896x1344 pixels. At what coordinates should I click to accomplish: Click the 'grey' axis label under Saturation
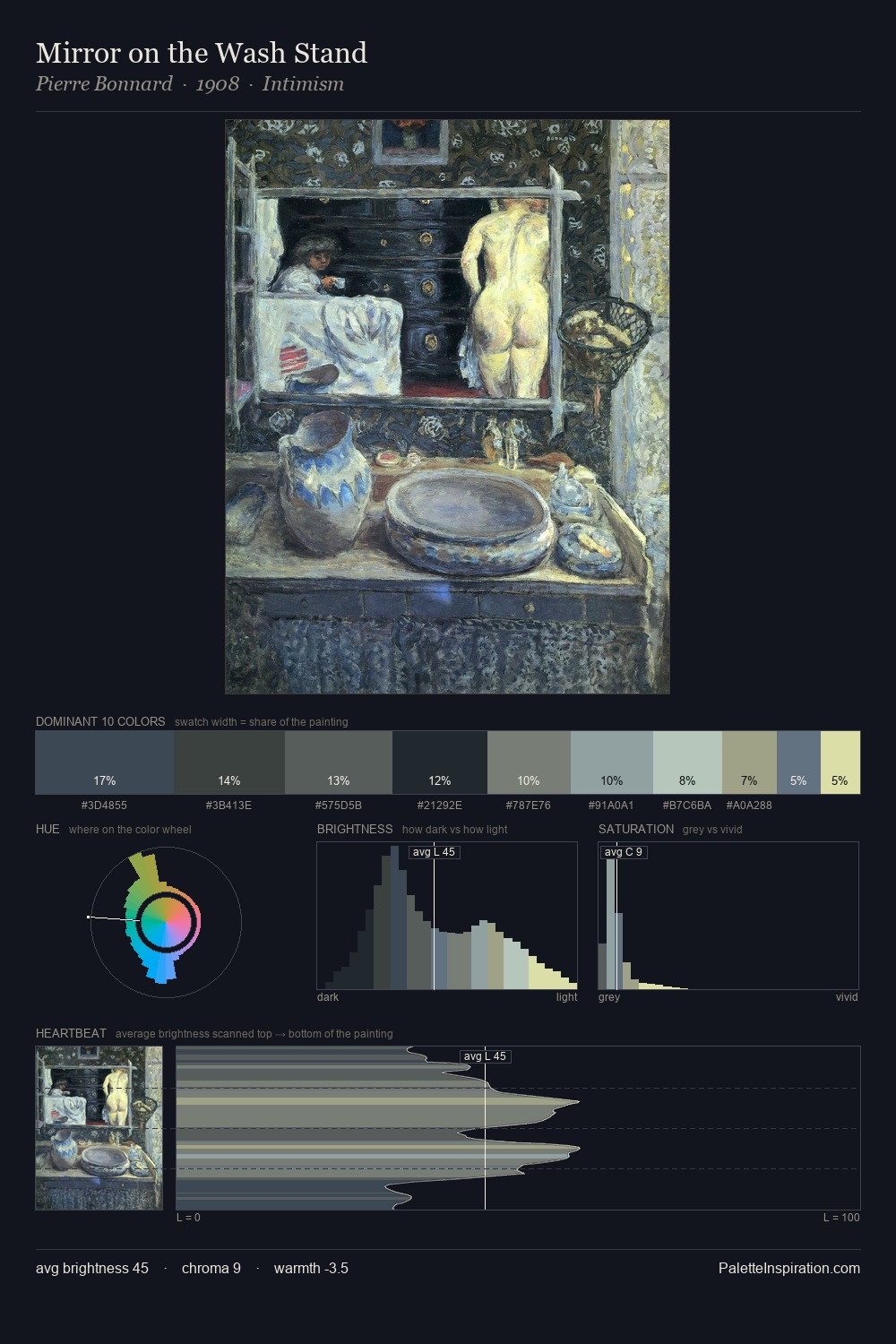click(x=609, y=997)
